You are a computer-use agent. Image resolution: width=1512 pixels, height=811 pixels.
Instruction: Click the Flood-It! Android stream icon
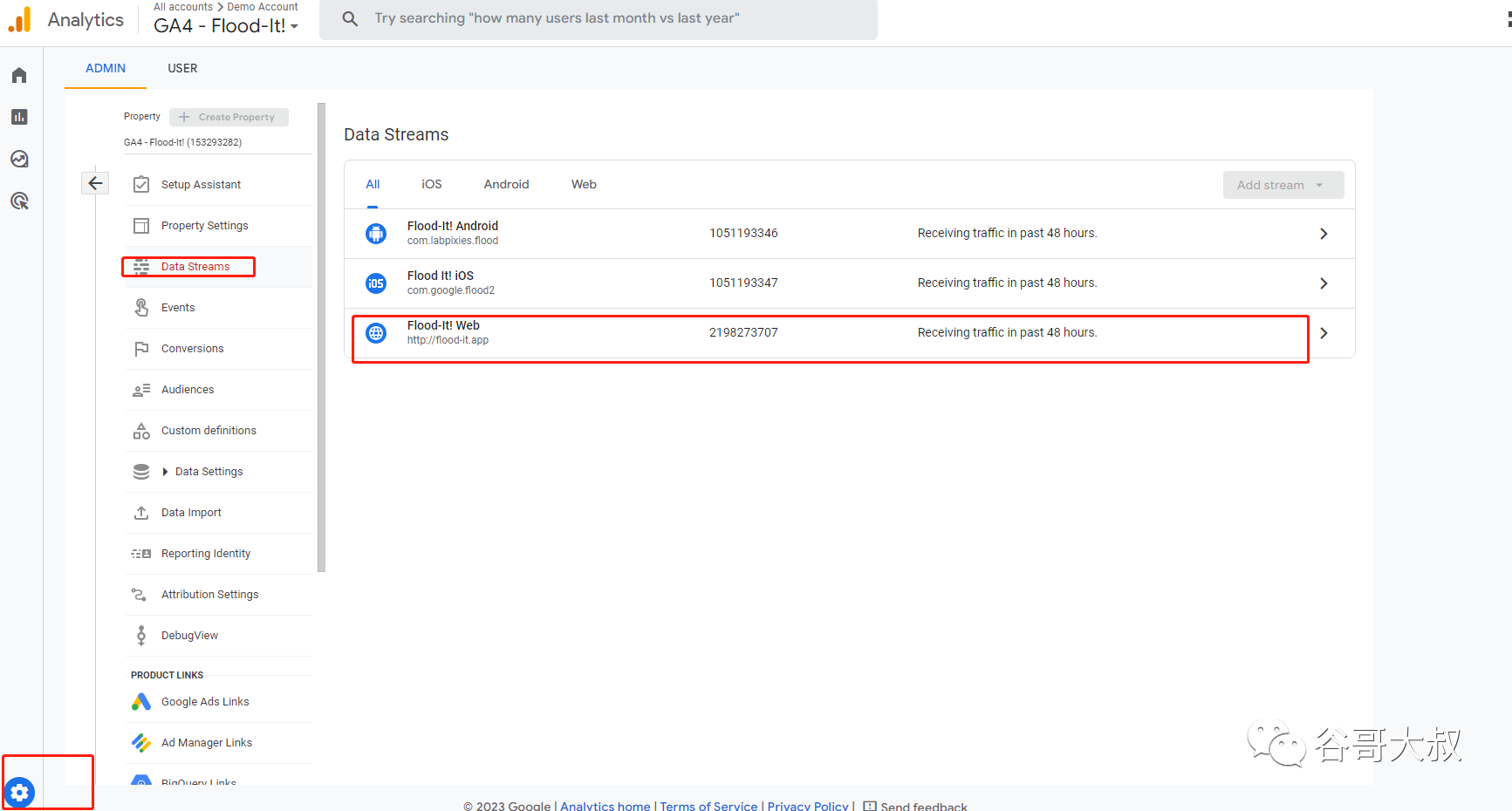[x=376, y=234]
